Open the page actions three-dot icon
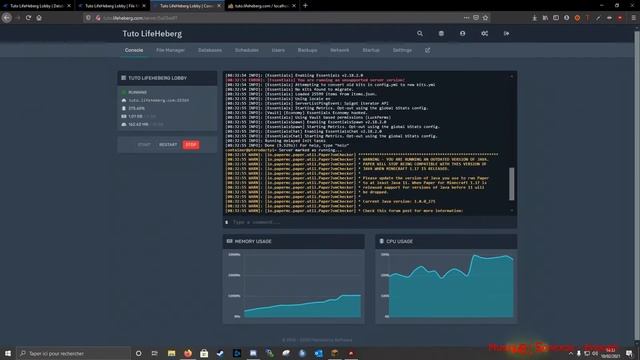 (x=466, y=18)
